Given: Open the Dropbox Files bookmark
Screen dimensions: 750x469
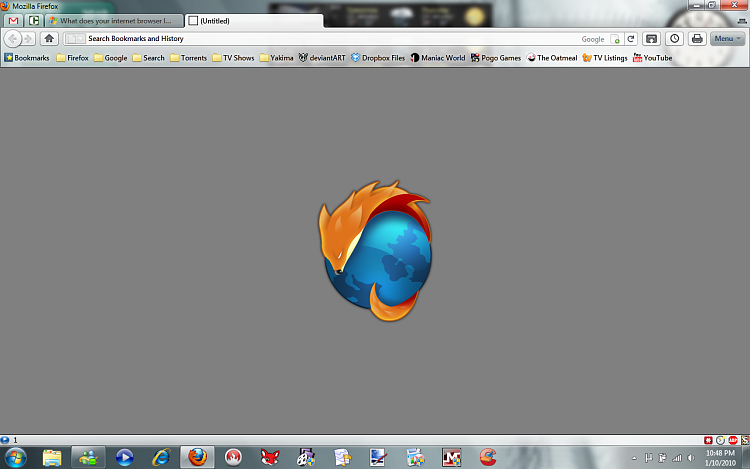Looking at the screenshot, I should click(378, 58).
